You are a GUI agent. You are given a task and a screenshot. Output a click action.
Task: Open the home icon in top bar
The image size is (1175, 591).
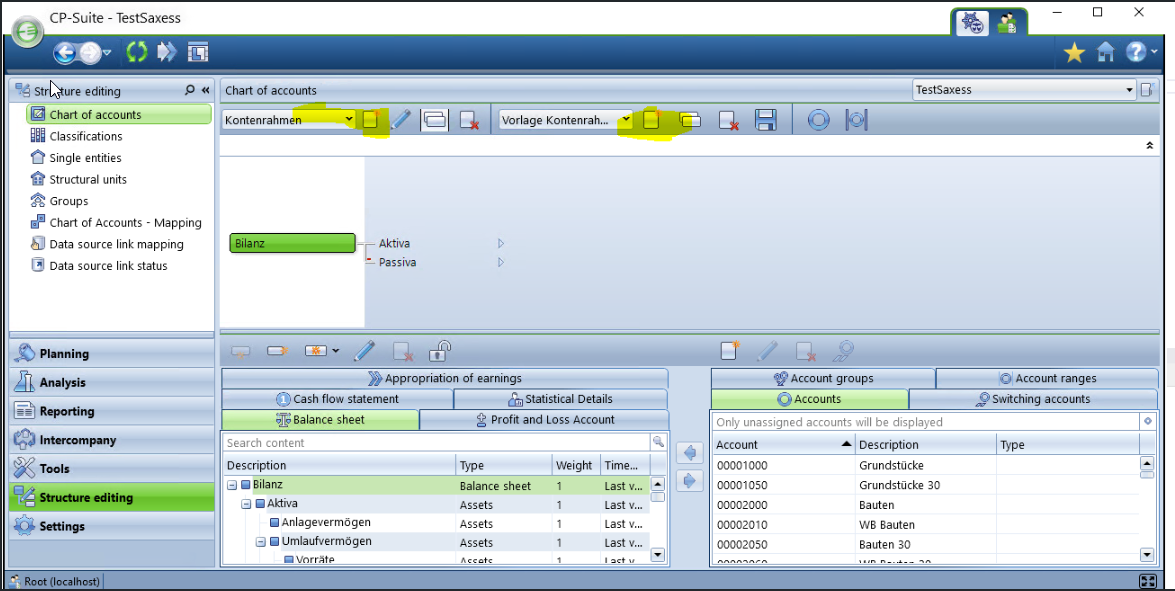(x=1105, y=53)
